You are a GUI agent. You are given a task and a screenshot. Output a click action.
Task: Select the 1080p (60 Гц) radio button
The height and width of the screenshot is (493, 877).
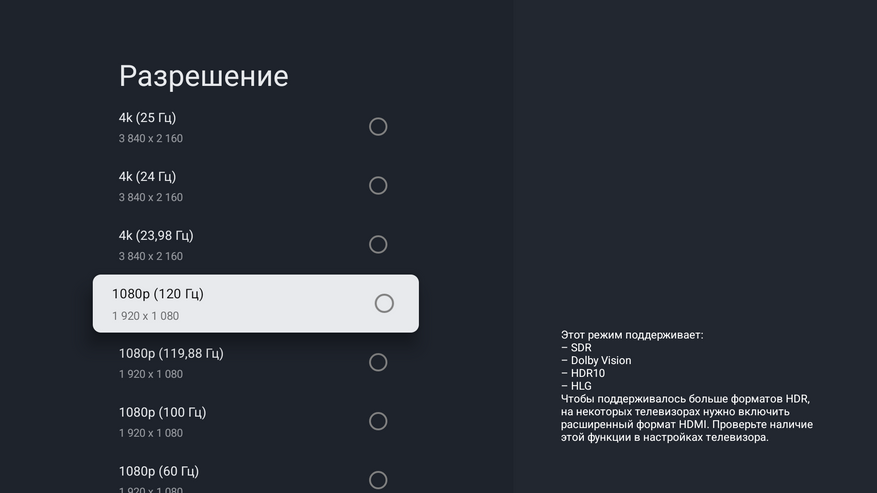(378, 480)
